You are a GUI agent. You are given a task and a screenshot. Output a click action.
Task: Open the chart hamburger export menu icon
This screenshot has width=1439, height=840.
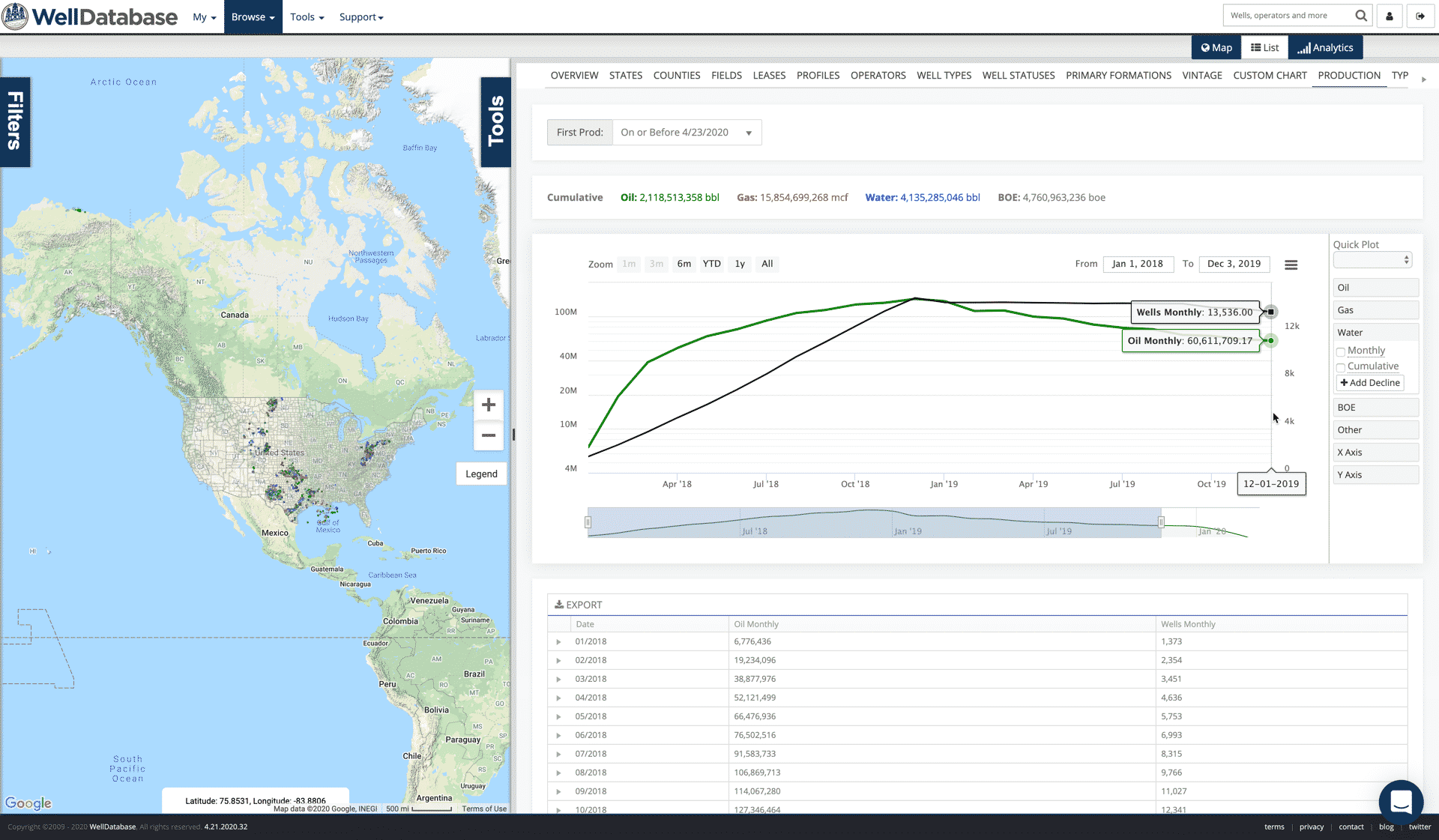coord(1291,265)
